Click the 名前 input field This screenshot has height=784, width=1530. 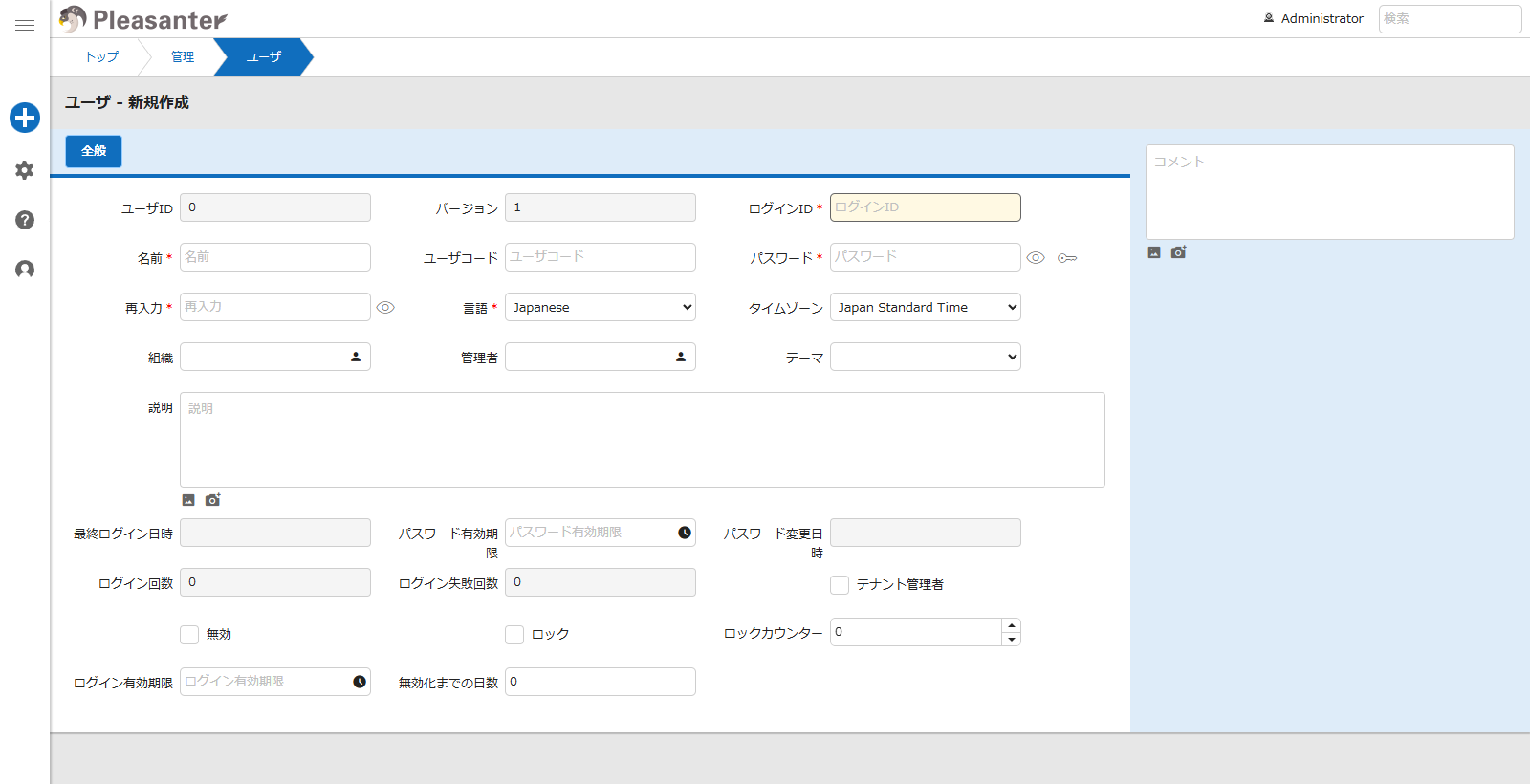[275, 257]
